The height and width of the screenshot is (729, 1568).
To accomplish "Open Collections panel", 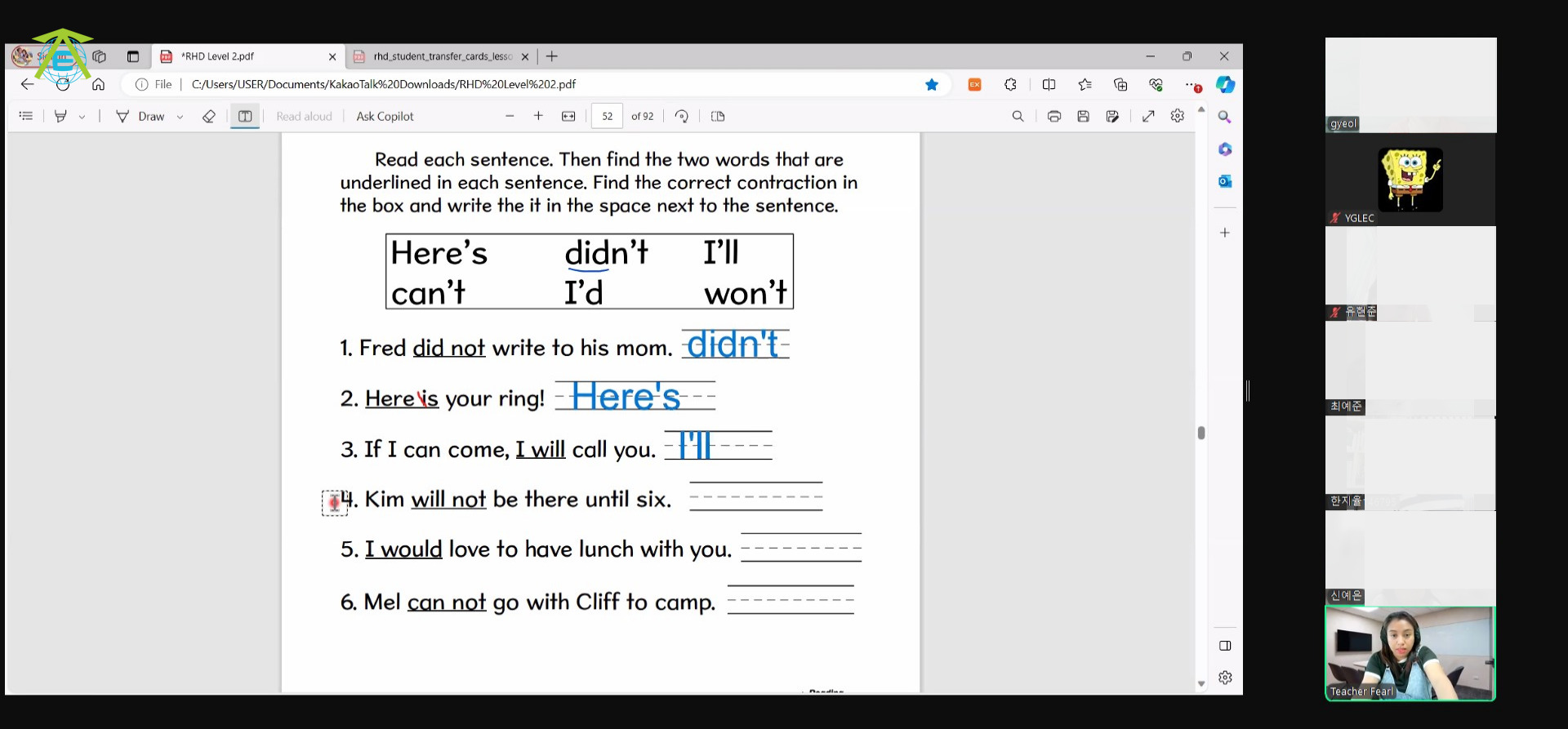I will (x=1120, y=84).
